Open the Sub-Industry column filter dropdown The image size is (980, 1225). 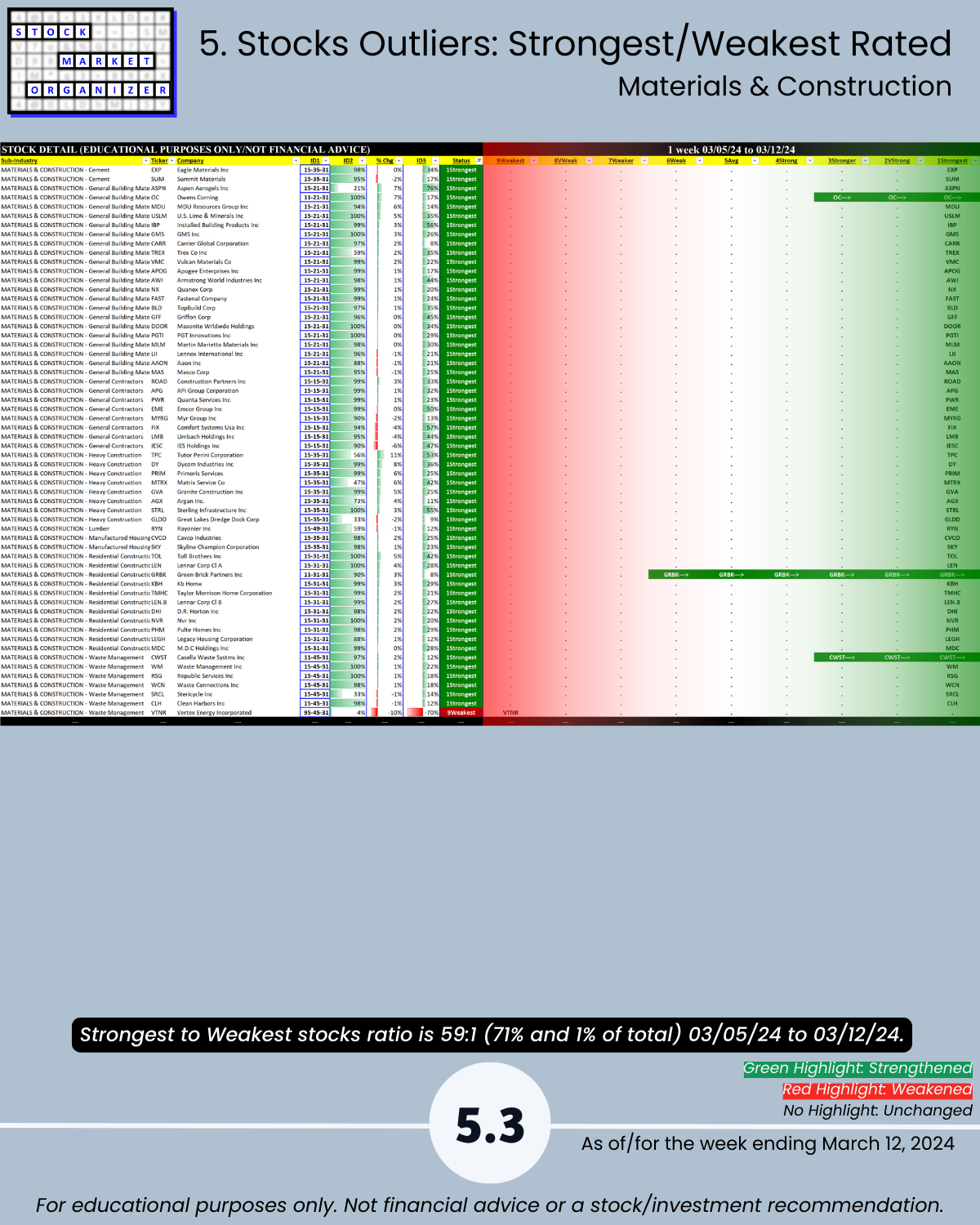coord(145,161)
